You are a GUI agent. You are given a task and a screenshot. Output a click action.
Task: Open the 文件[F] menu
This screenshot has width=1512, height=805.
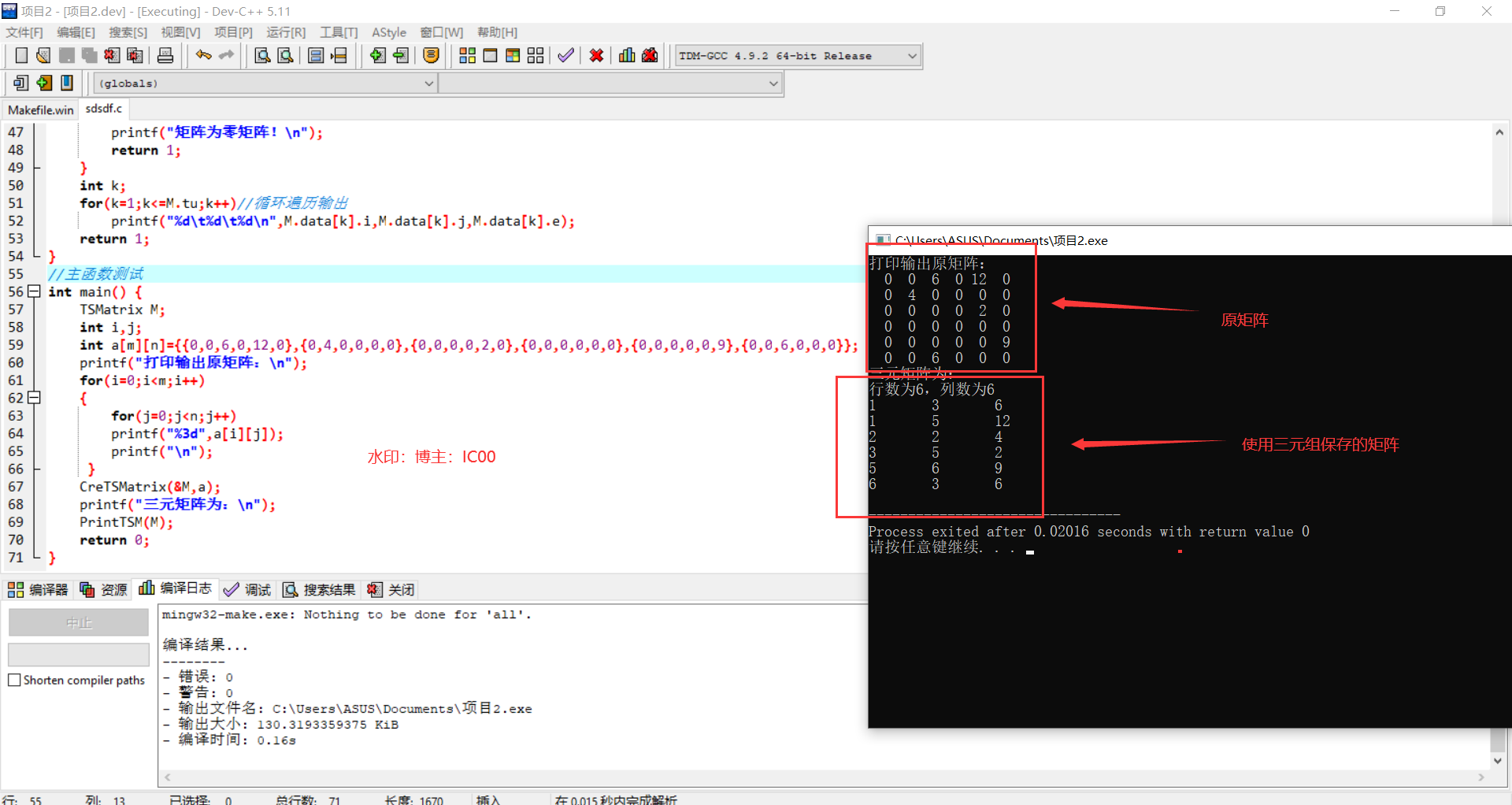tap(24, 32)
